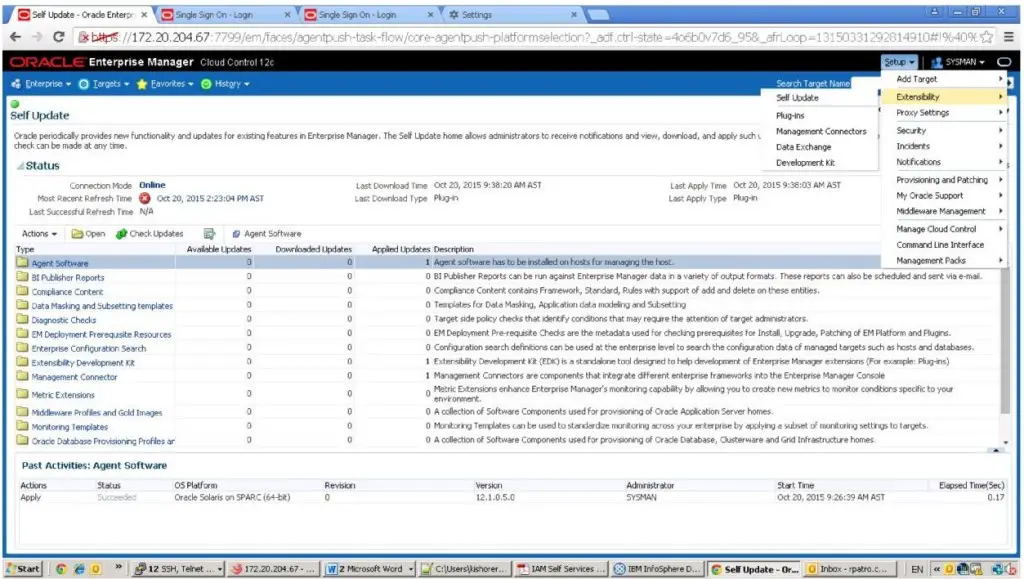Switch to the Settings browser tab
Screen dimensions: 1024x579
pyautogui.click(x=500, y=15)
